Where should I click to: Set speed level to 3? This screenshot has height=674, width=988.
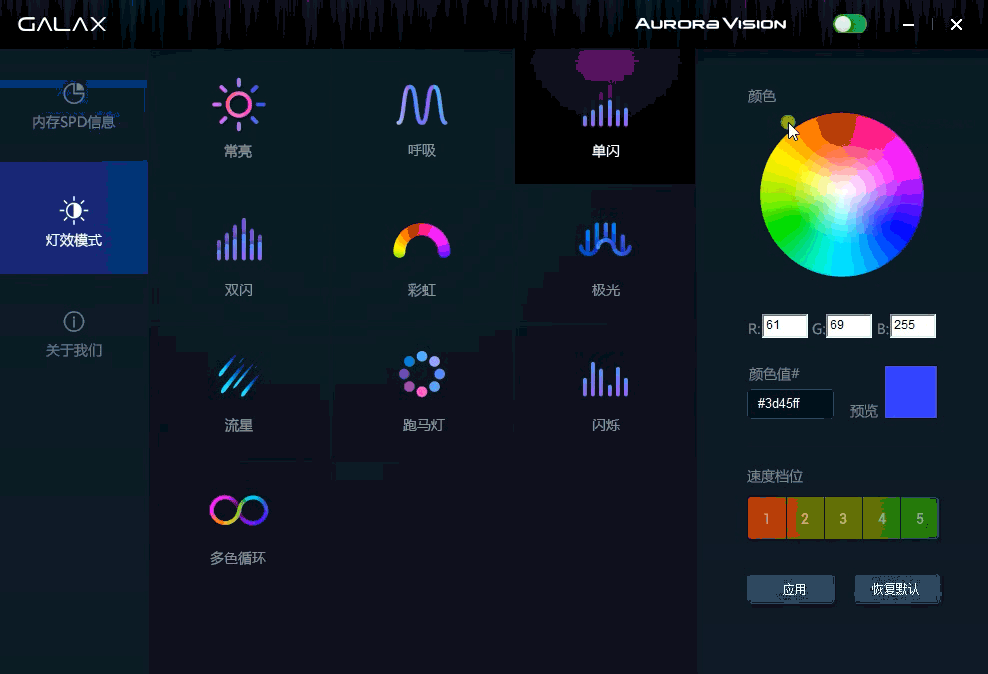coord(843,518)
